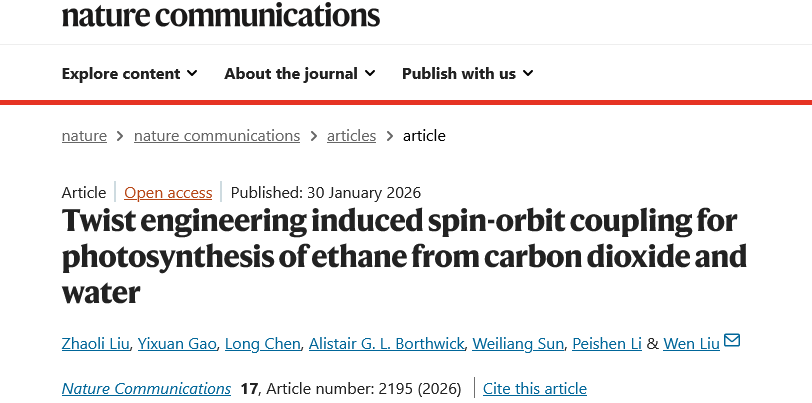Screen dimensions: 812x403
Task: Open author Weiliang Sun's details
Action: 518,343
